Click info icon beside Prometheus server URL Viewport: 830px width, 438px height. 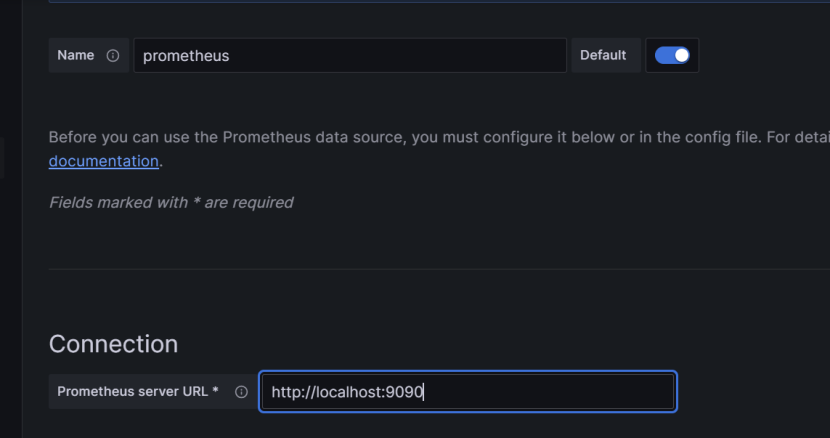(241, 392)
